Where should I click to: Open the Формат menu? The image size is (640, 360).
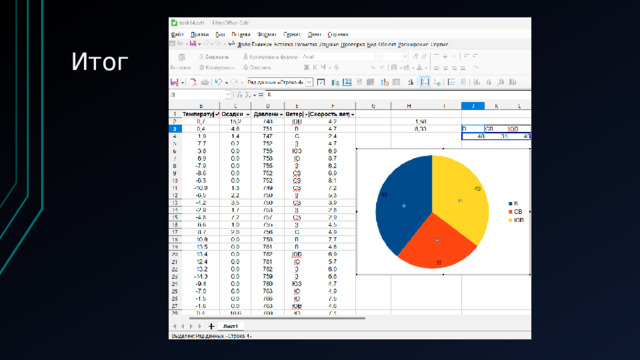point(267,34)
